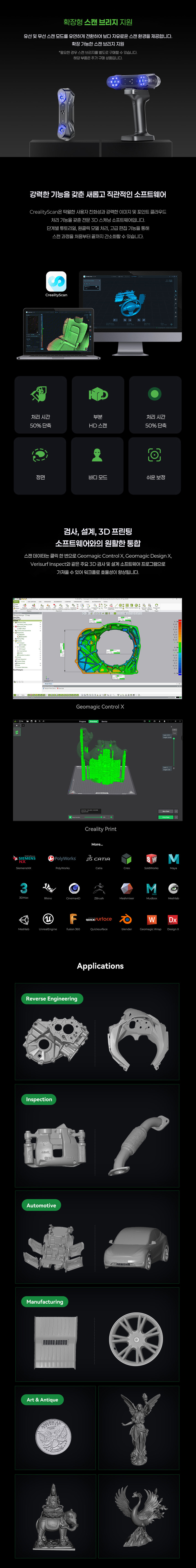Click the SiemensNX logo
This screenshot has height=1568, width=196.
click(24, 859)
